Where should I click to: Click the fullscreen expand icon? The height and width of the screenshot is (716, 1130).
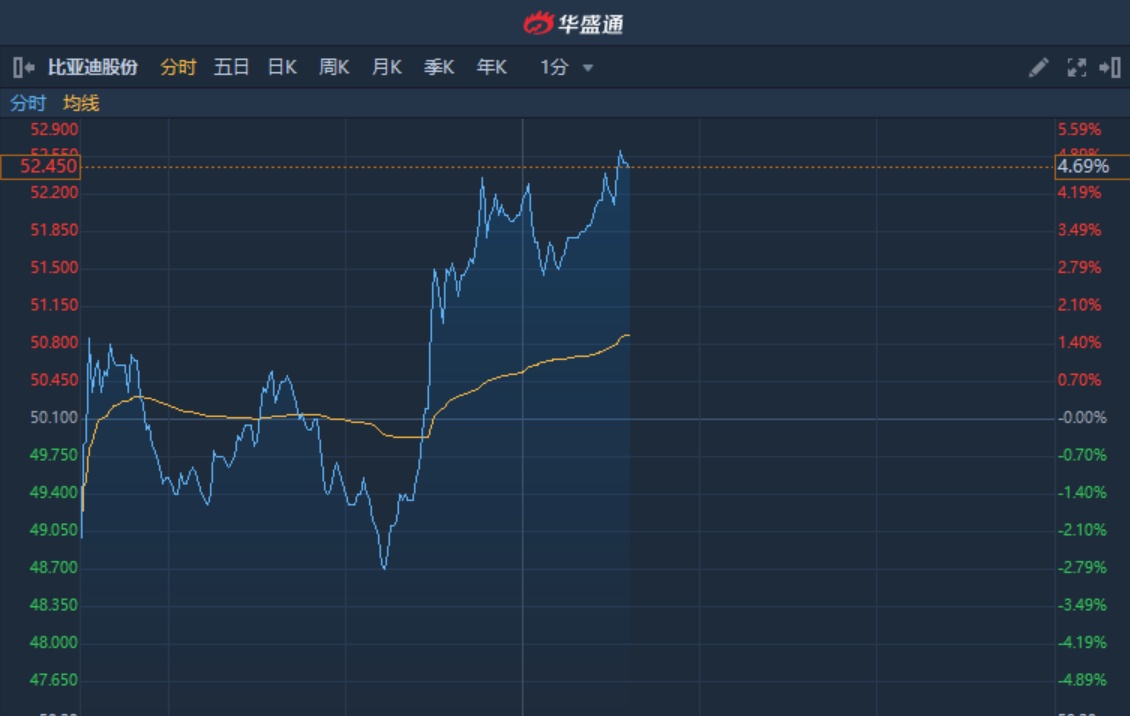1077,68
